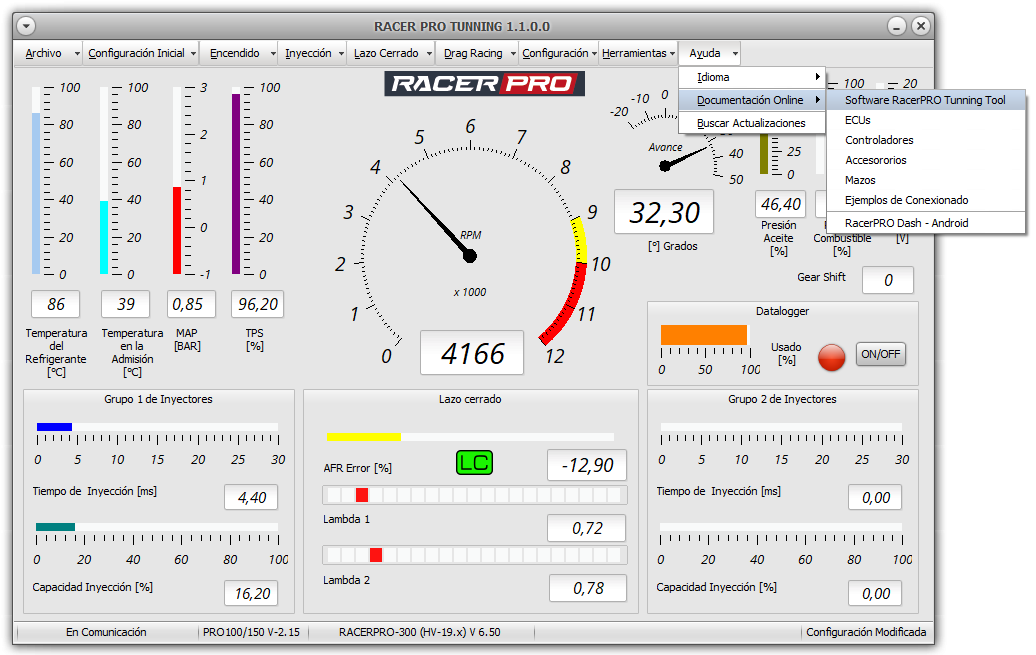Open the Inyección menu

pos(309,54)
